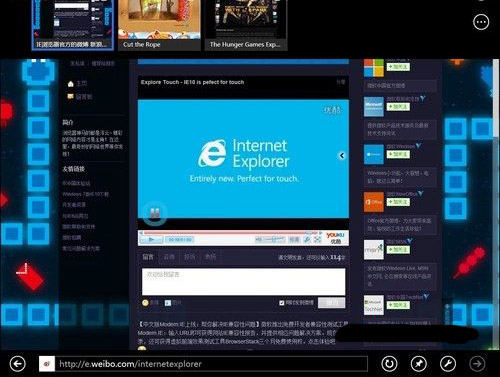Follow the MSN account

pos(398,250)
